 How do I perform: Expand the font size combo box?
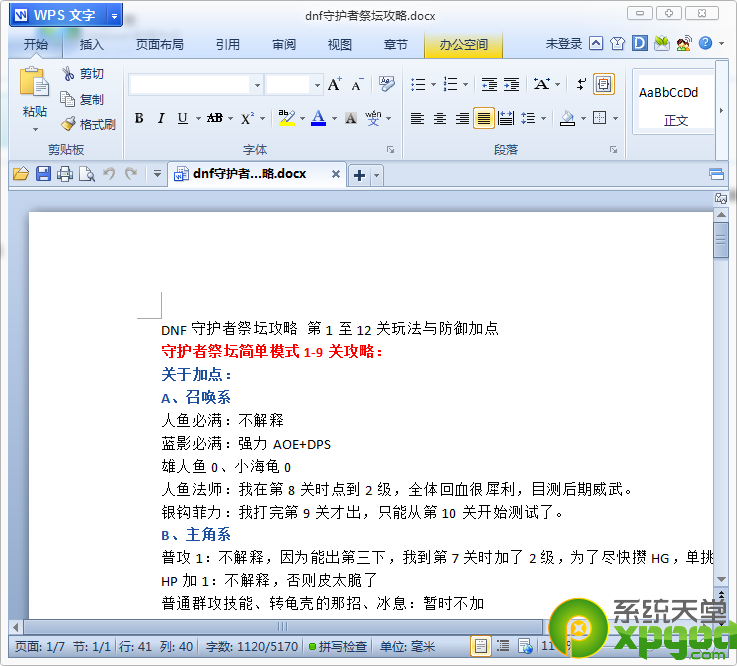pyautogui.click(x=317, y=85)
